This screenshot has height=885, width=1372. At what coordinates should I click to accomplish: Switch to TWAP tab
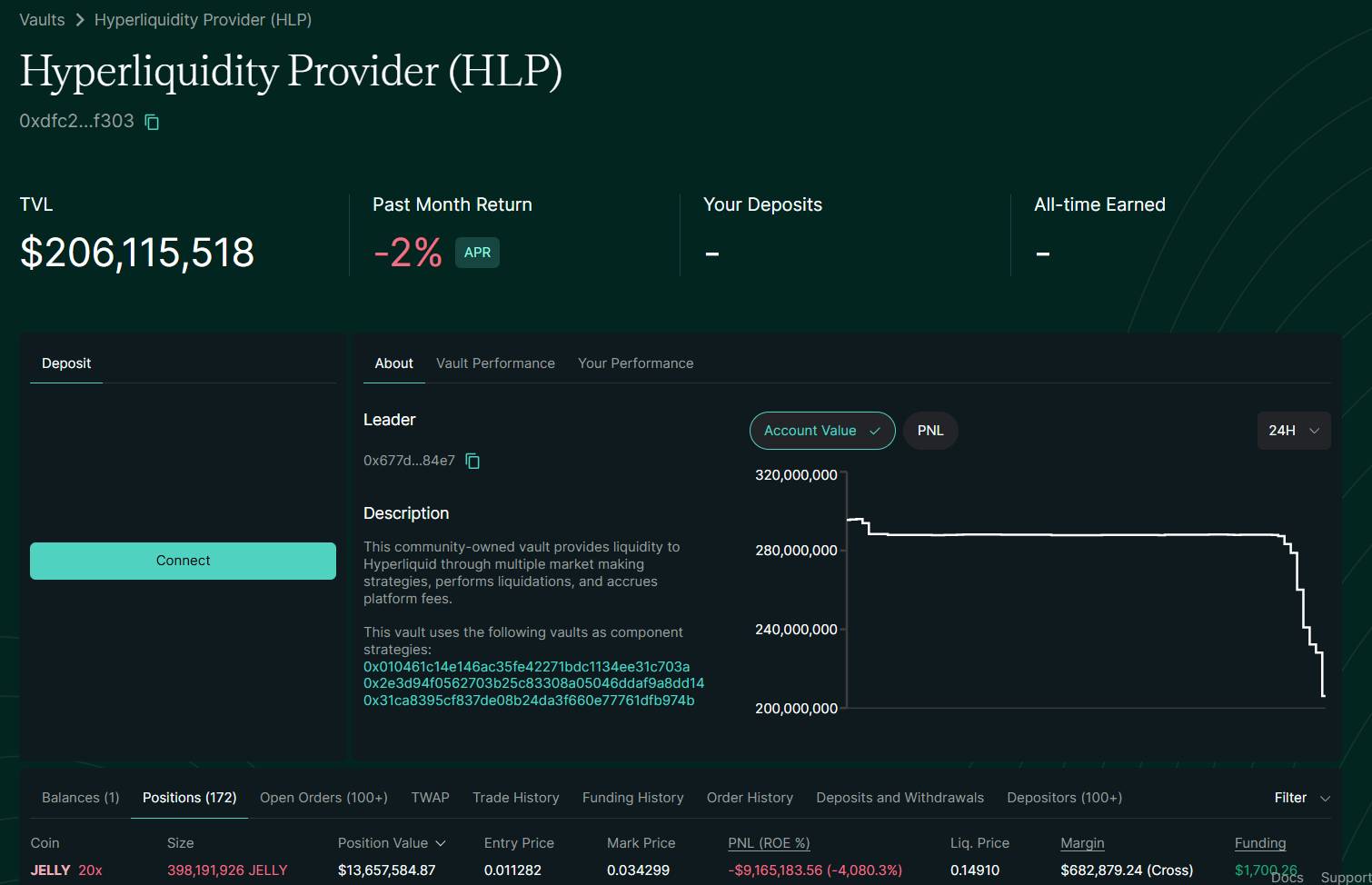430,798
